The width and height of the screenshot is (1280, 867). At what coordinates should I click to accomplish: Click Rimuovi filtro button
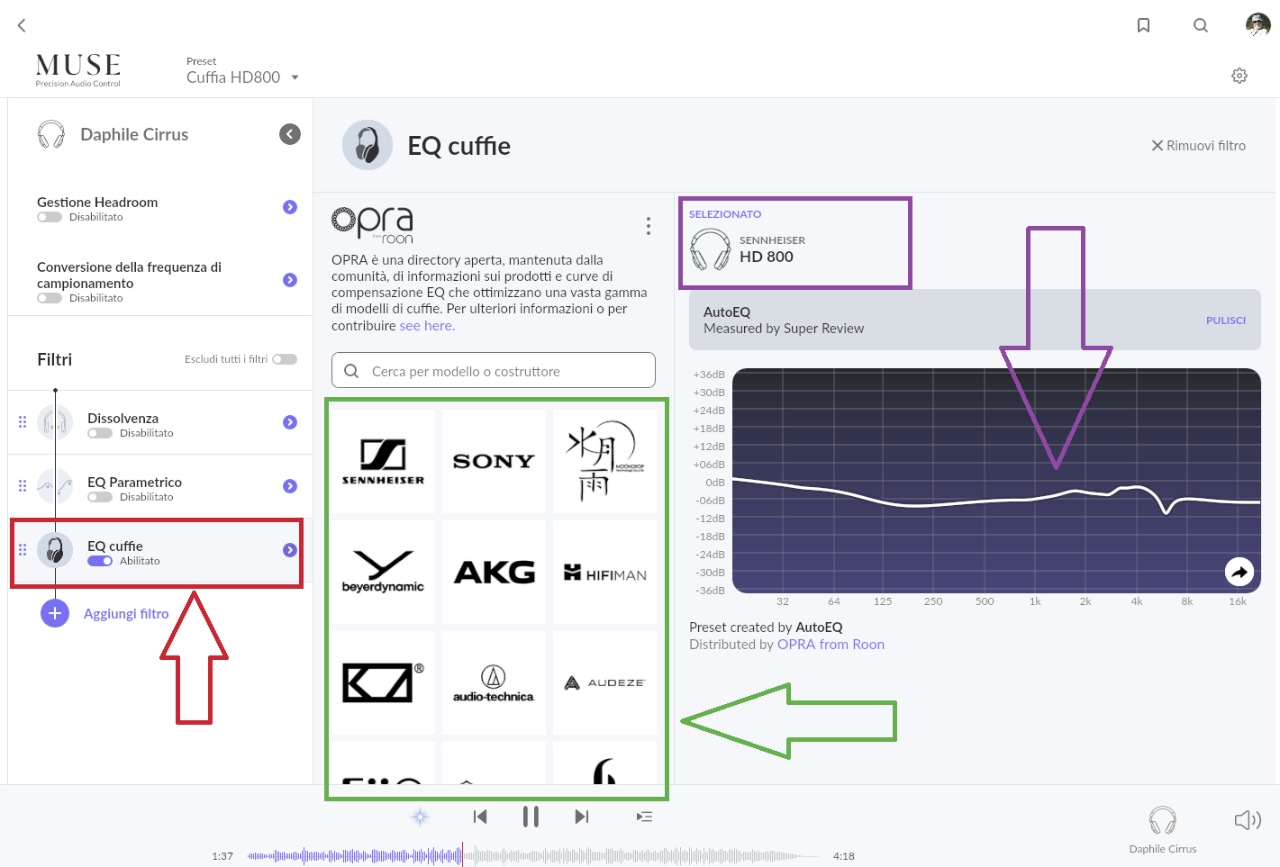[1198, 145]
